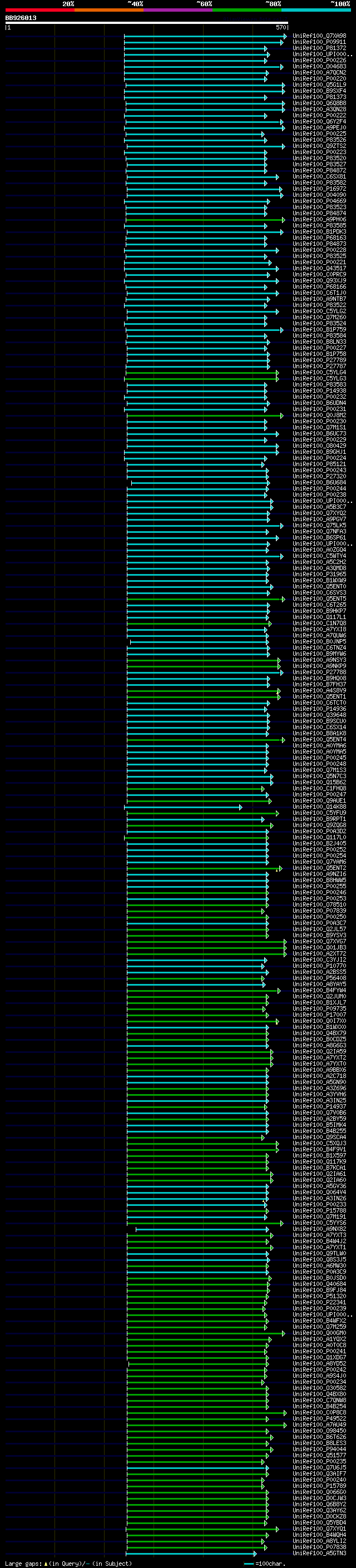
Task: Click hit label UniRef100_Q117L0
Action: click(x=319, y=838)
